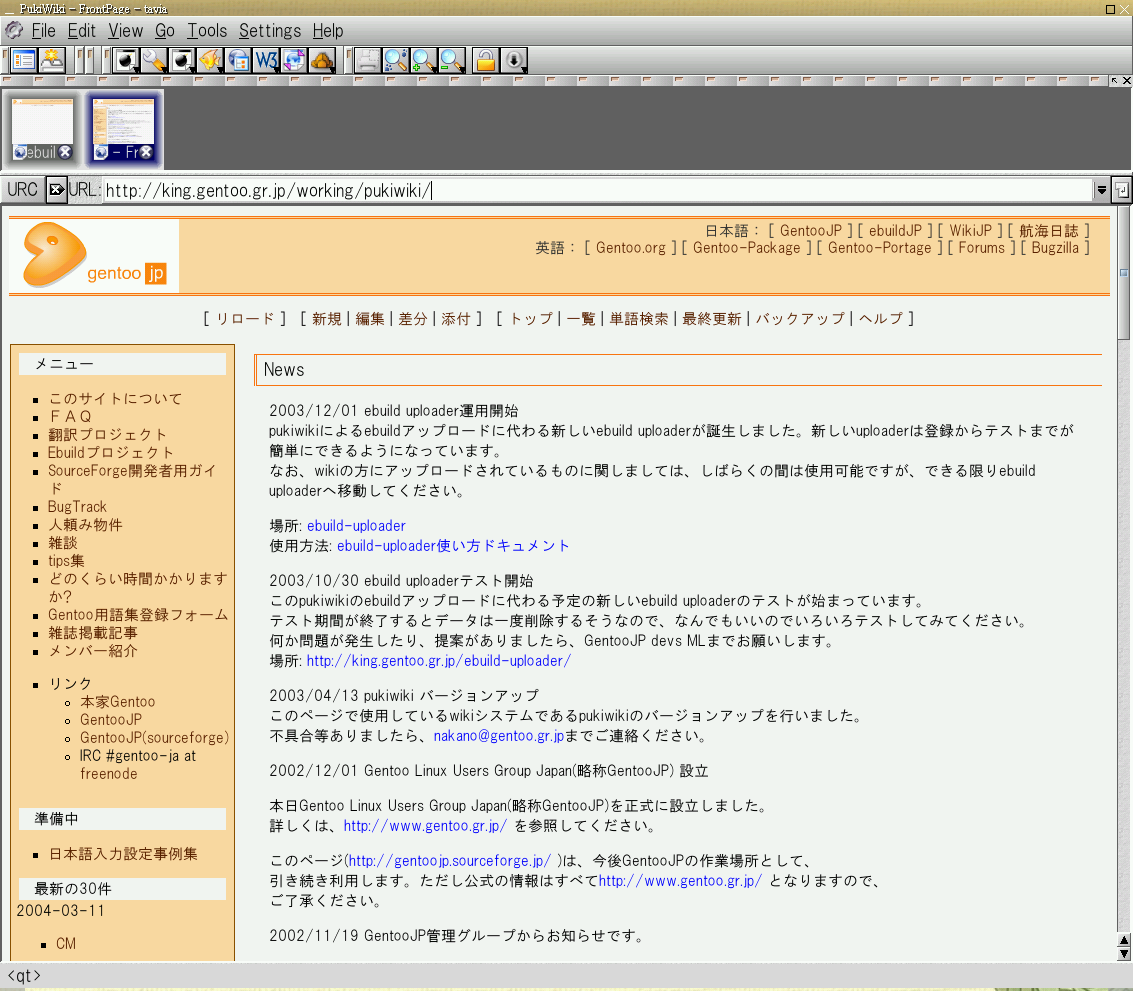Click the scrollbar down arrow
The image size is (1133, 991).
[1124, 954]
